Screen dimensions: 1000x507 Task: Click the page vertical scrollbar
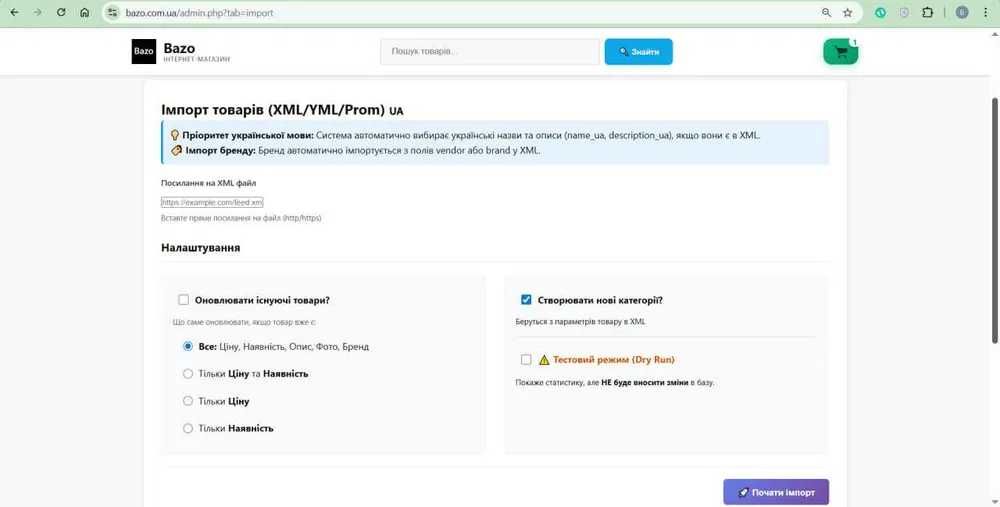pos(995,220)
